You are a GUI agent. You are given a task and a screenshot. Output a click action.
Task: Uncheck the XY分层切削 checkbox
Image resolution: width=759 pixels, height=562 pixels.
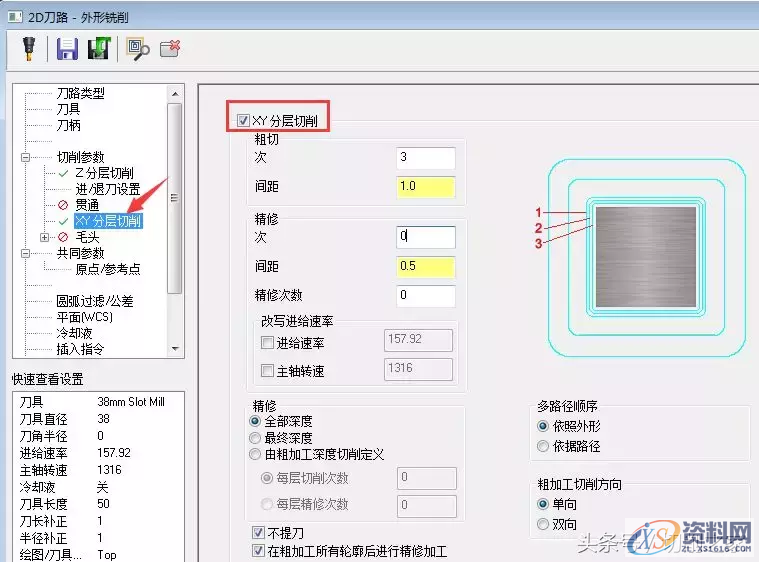click(243, 121)
